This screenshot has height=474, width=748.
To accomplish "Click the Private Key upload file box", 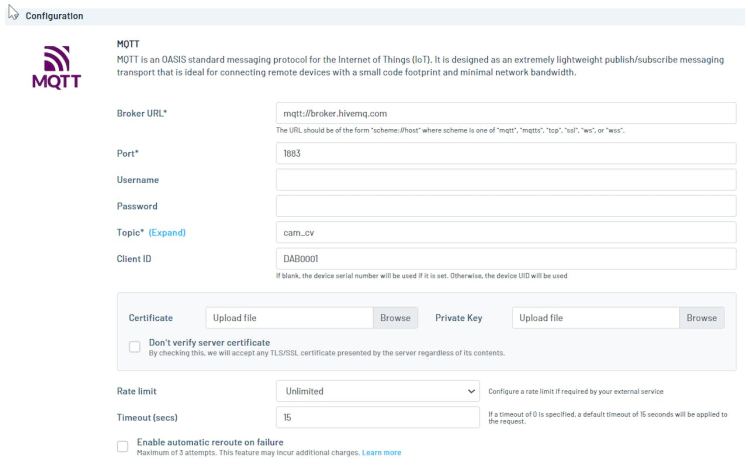I will coord(596,318).
